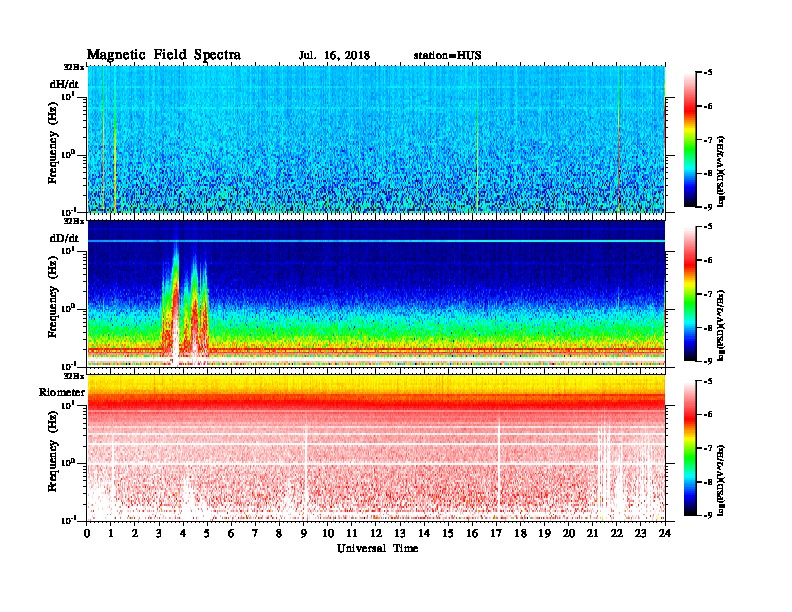Click the color bar beside the dH/dt panel
This screenshot has height=612, width=792.
(690, 140)
